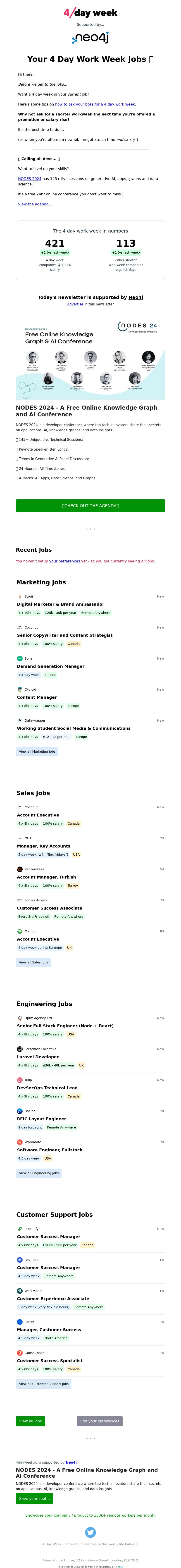
Task: Open Digital Marketer & Brand Ambassador job
Action: tap(61, 604)
